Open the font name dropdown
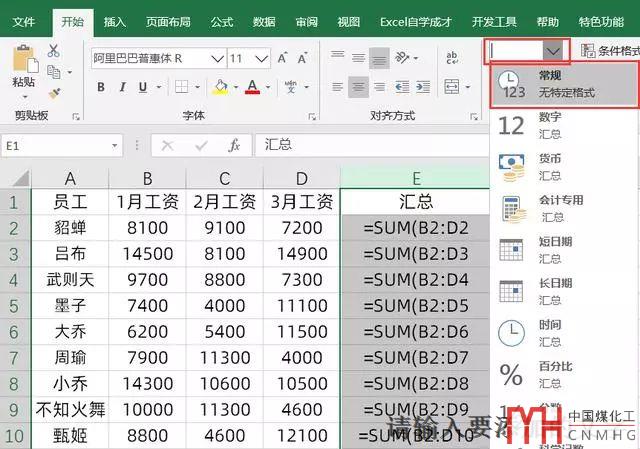 pyautogui.click(x=216, y=59)
